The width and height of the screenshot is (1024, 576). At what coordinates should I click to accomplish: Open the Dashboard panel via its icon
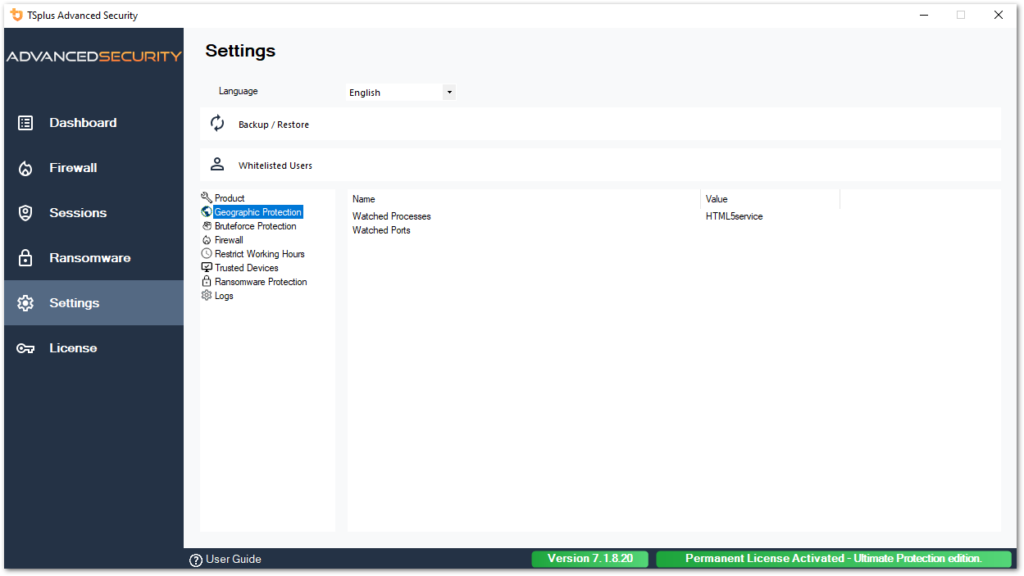pos(25,122)
